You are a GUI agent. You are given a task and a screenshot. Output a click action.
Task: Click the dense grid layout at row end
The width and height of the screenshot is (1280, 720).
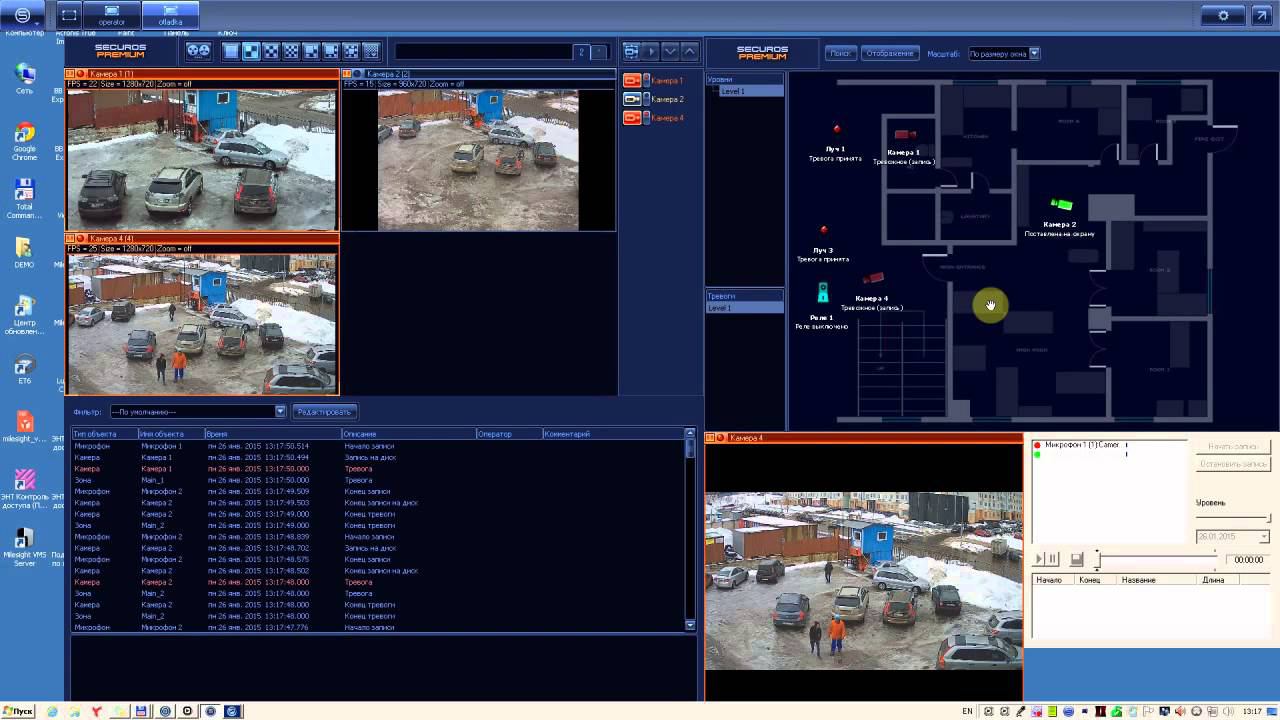[371, 51]
